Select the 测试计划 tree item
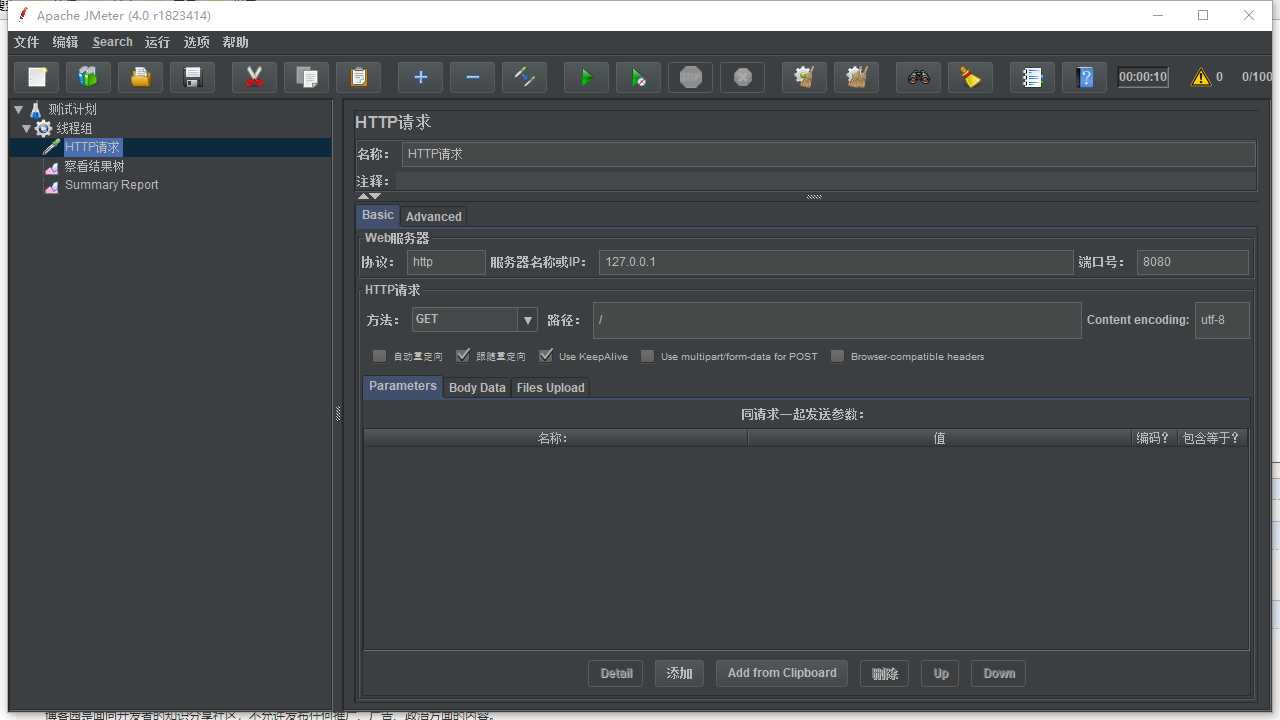 pos(72,109)
